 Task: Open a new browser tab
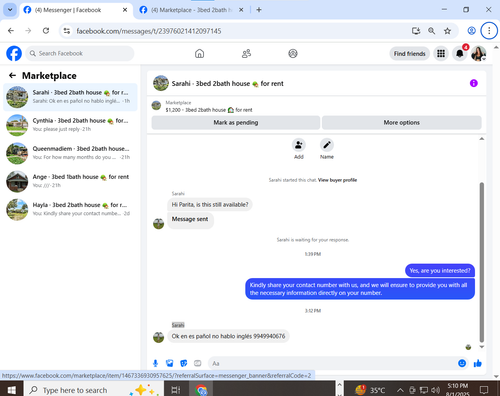[259, 10]
